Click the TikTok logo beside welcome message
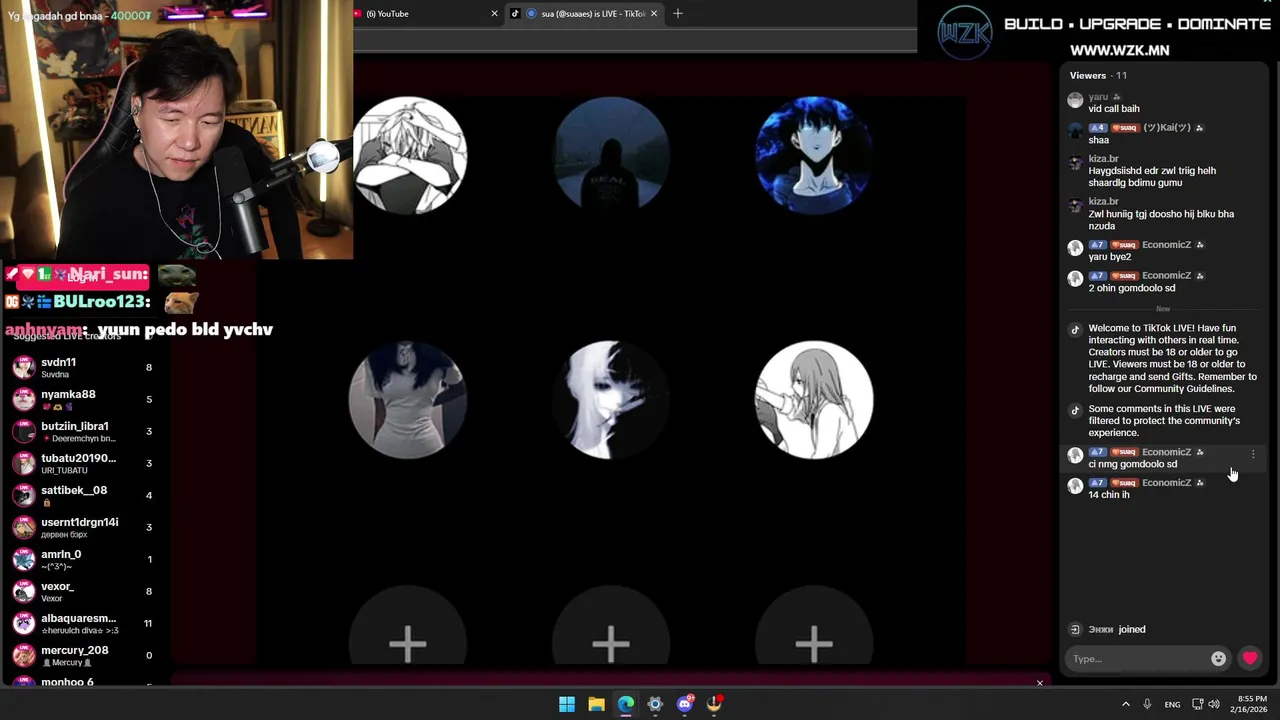 pyautogui.click(x=1075, y=329)
